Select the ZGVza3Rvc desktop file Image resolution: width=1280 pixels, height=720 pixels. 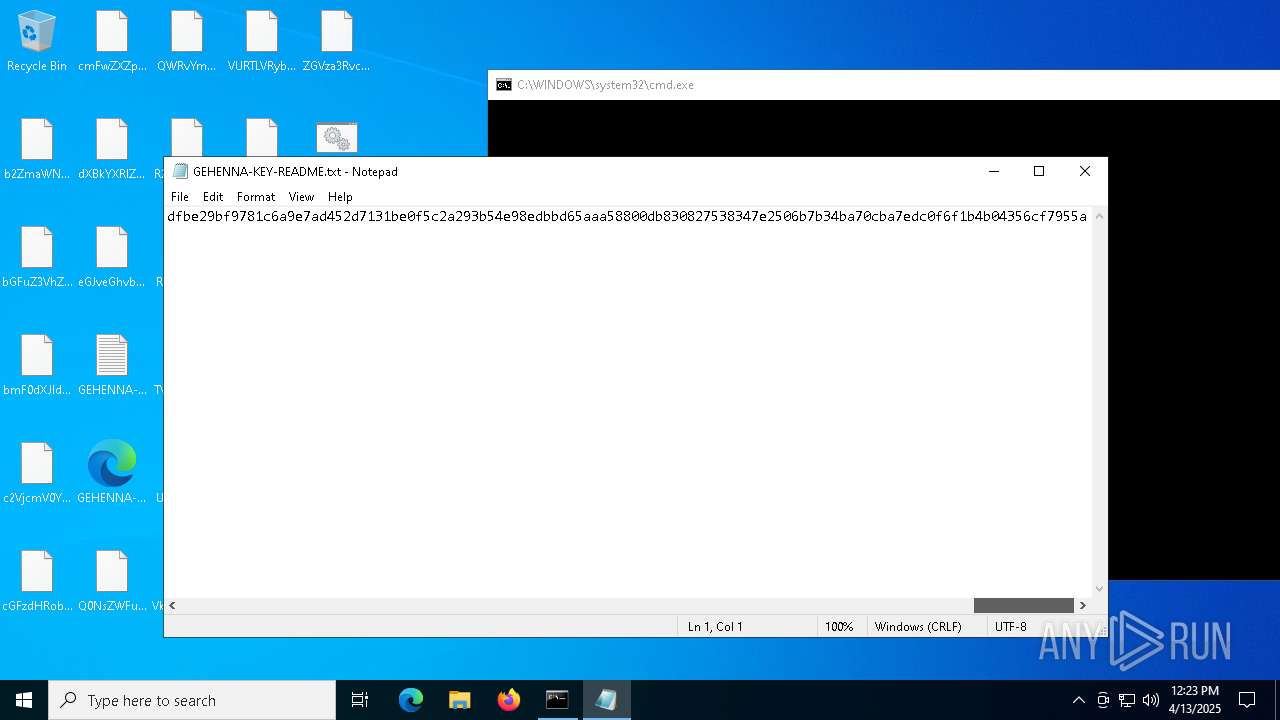tap(337, 41)
